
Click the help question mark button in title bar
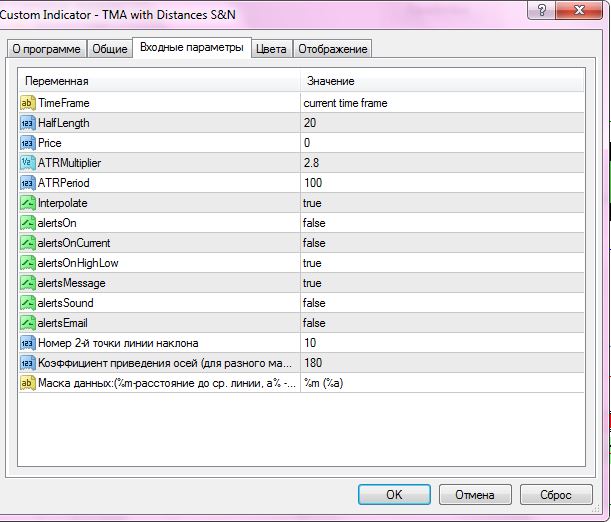541,10
